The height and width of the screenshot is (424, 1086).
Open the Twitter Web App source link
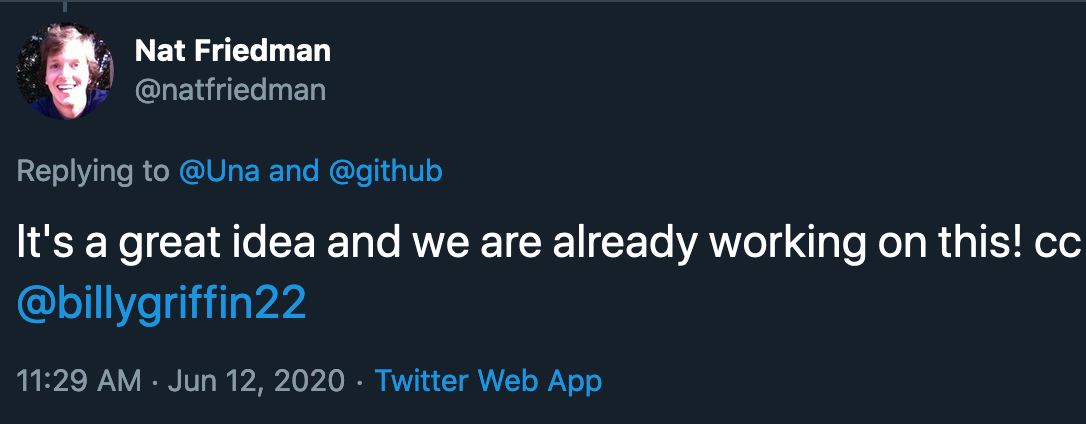click(488, 381)
